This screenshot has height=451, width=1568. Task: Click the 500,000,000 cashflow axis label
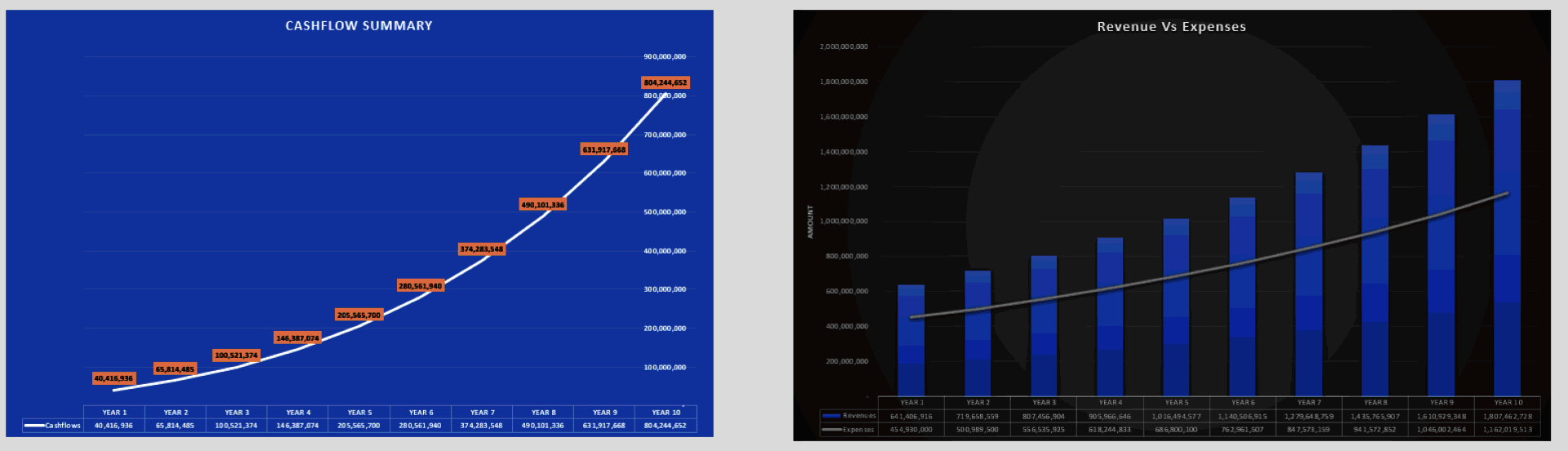665,212
